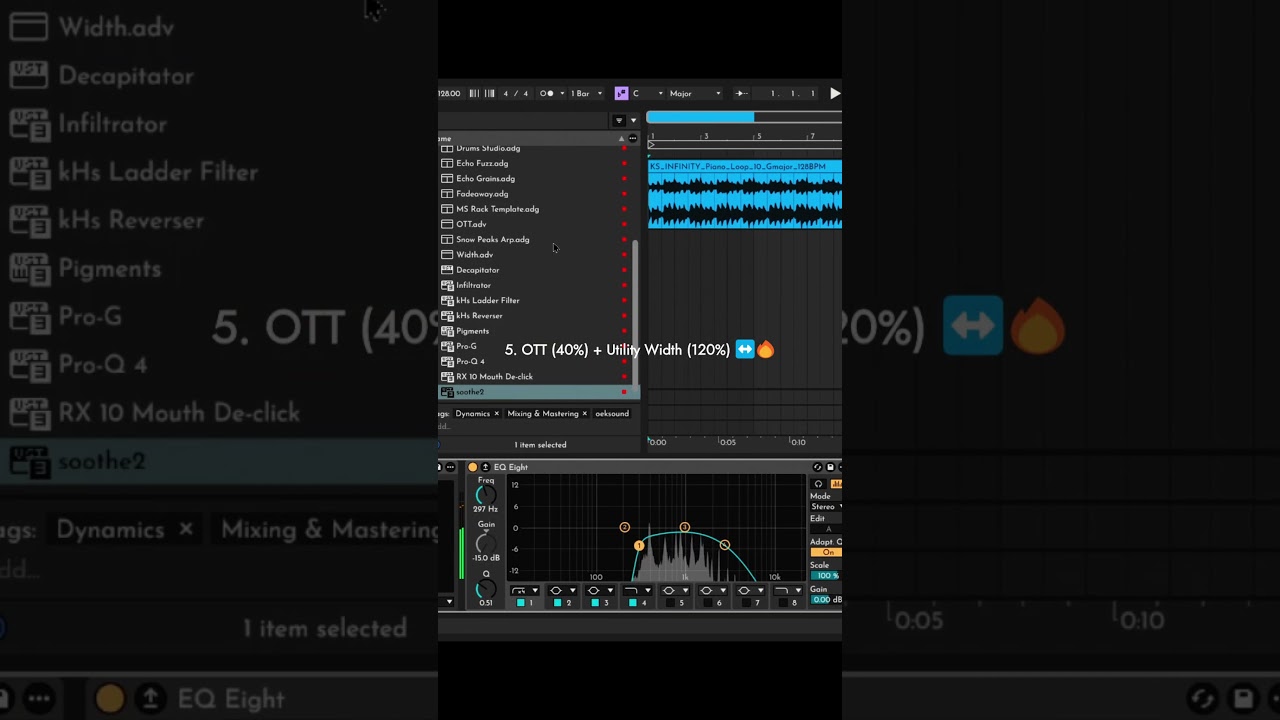Screen dimensions: 1280x720
Task: Toggle the Adapt. Q On button
Action: (x=827, y=552)
